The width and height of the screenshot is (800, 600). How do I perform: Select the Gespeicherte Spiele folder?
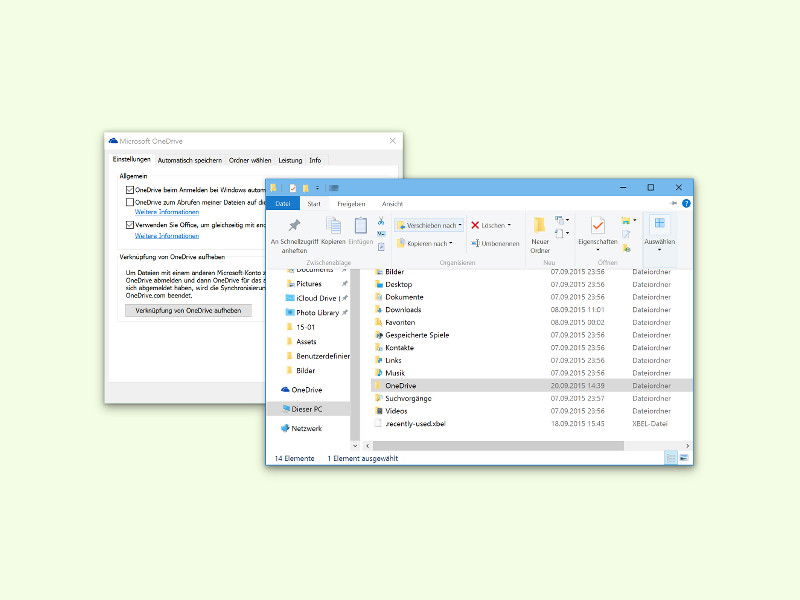[x=532, y=335]
